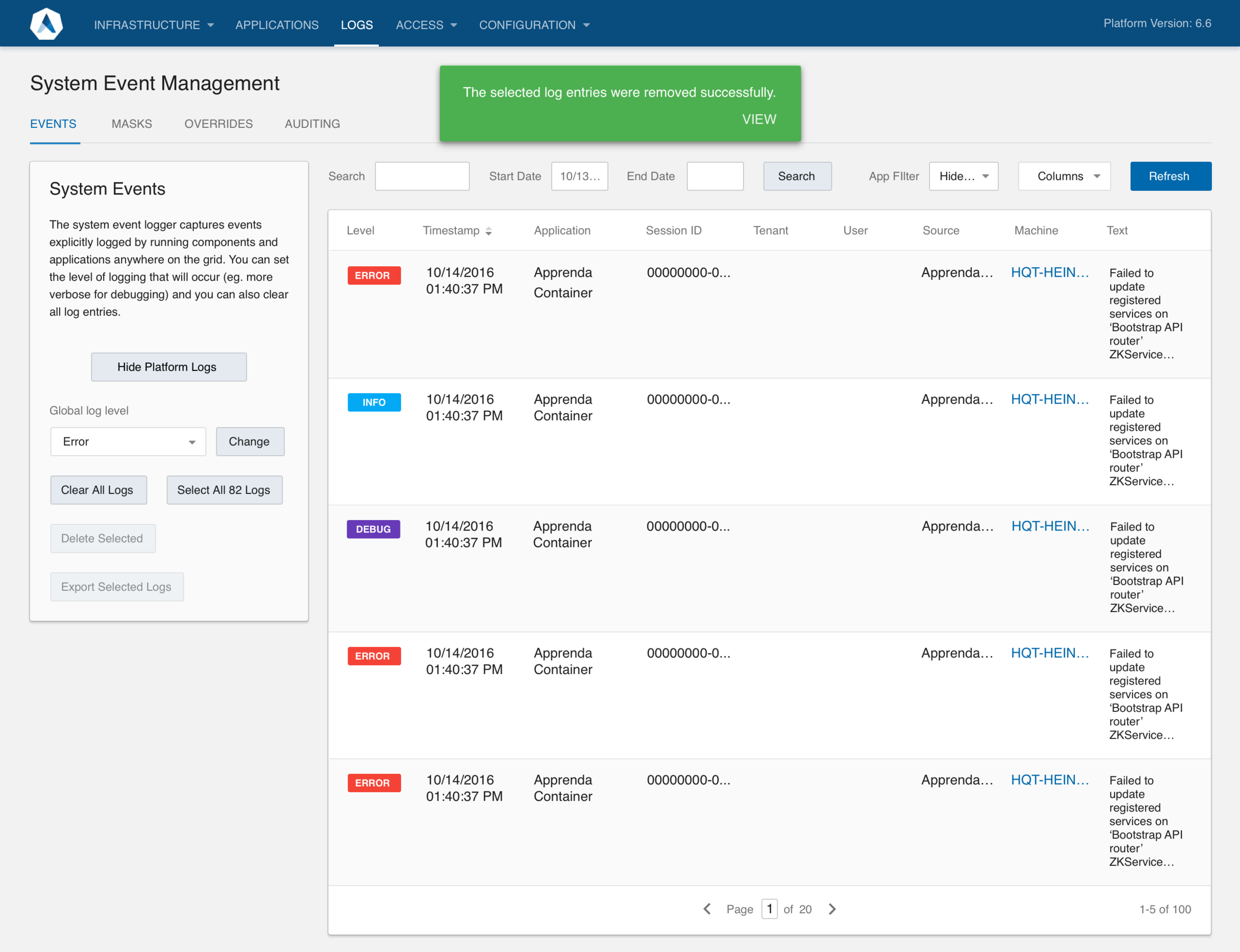This screenshot has height=952, width=1240.
Task: Focus the Search text field
Action: 422,176
